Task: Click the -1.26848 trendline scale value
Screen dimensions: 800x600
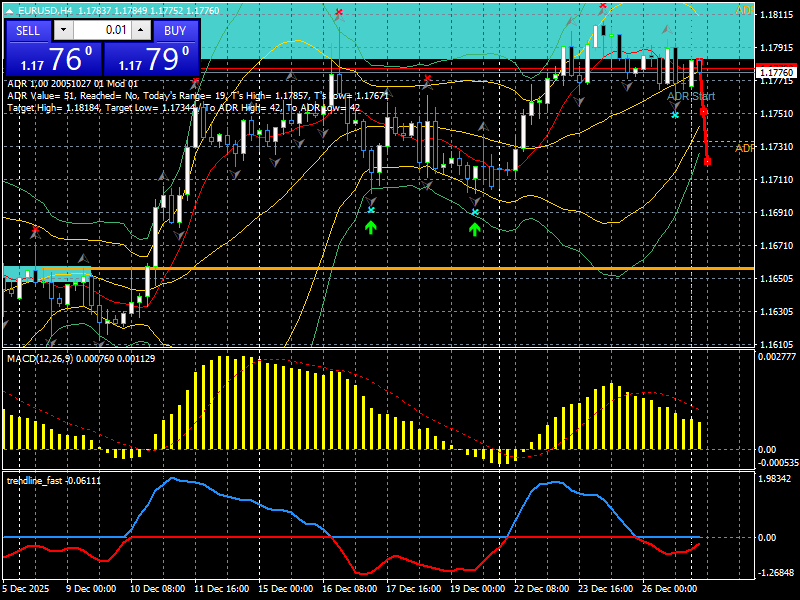Action: [776, 572]
